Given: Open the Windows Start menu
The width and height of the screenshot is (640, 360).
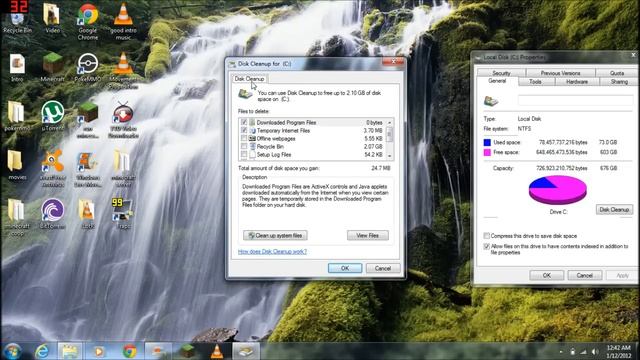Looking at the screenshot, I should [13, 351].
